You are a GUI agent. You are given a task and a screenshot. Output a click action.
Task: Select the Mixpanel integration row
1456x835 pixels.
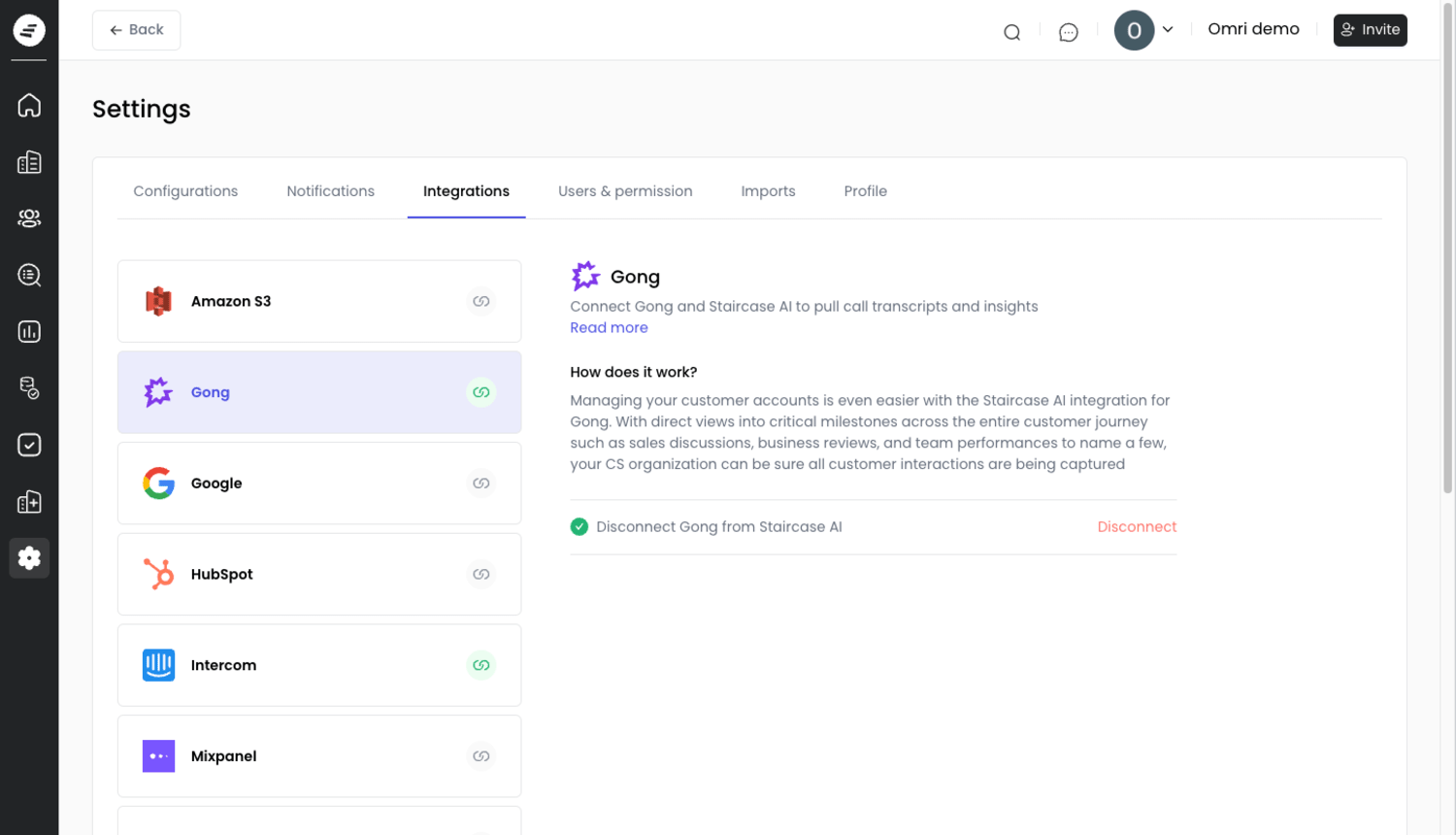[x=318, y=756]
